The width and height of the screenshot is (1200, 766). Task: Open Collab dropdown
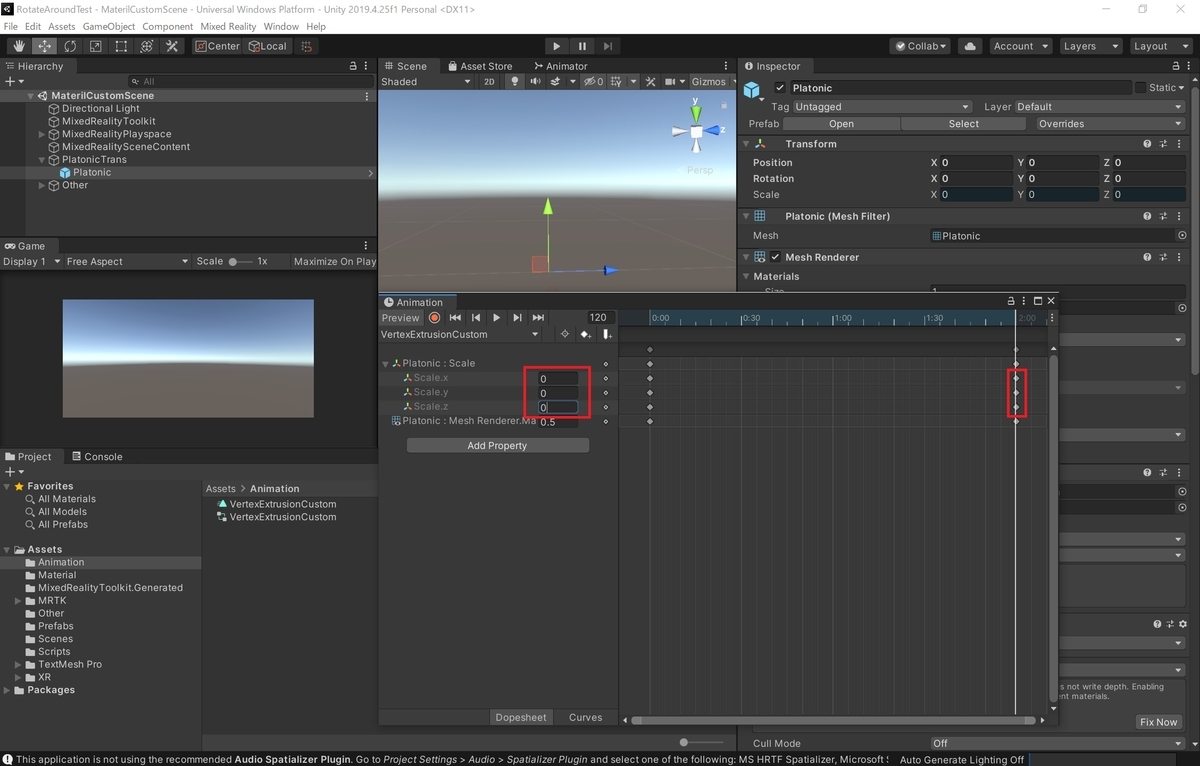point(921,46)
